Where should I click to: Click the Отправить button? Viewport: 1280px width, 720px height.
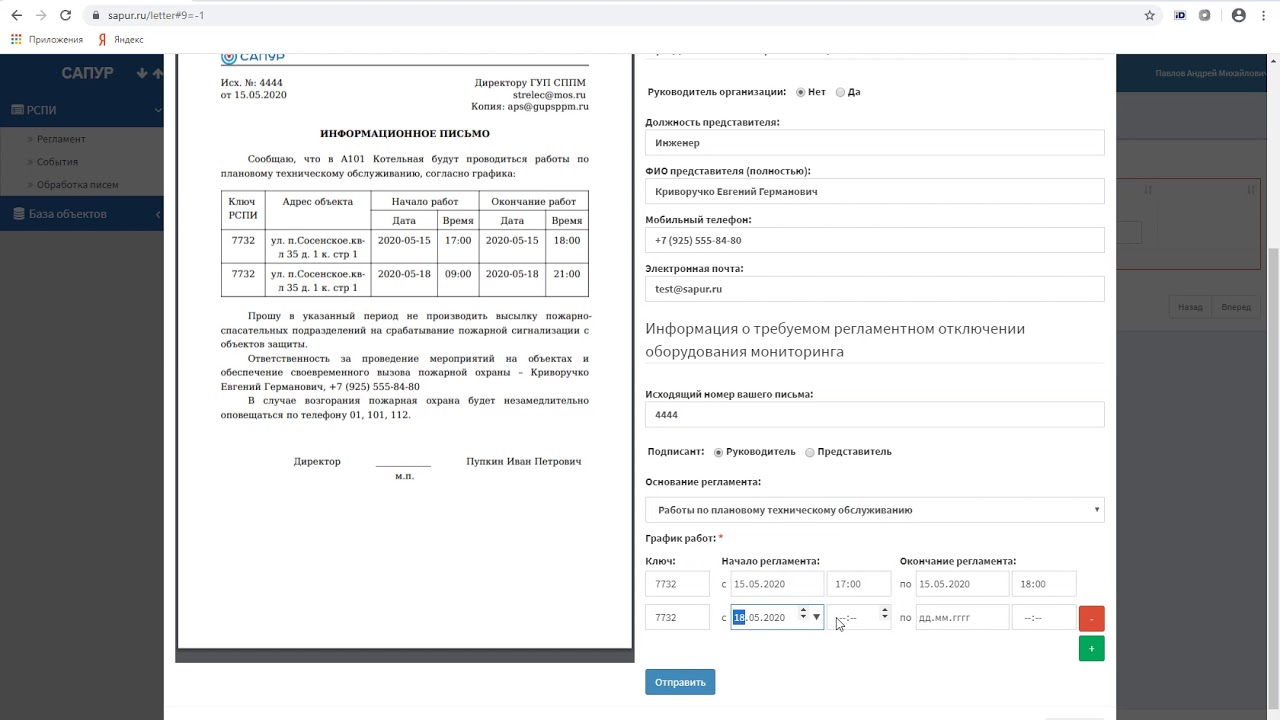(680, 682)
